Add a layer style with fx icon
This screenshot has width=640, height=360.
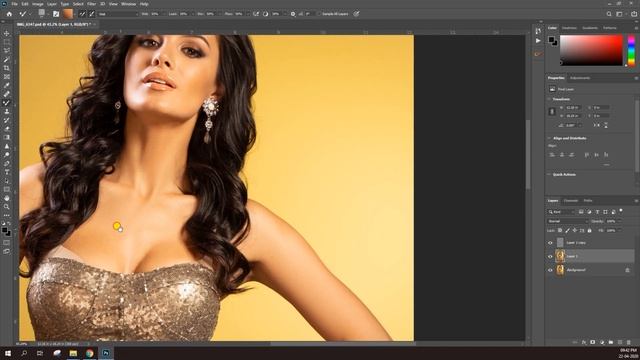point(584,342)
